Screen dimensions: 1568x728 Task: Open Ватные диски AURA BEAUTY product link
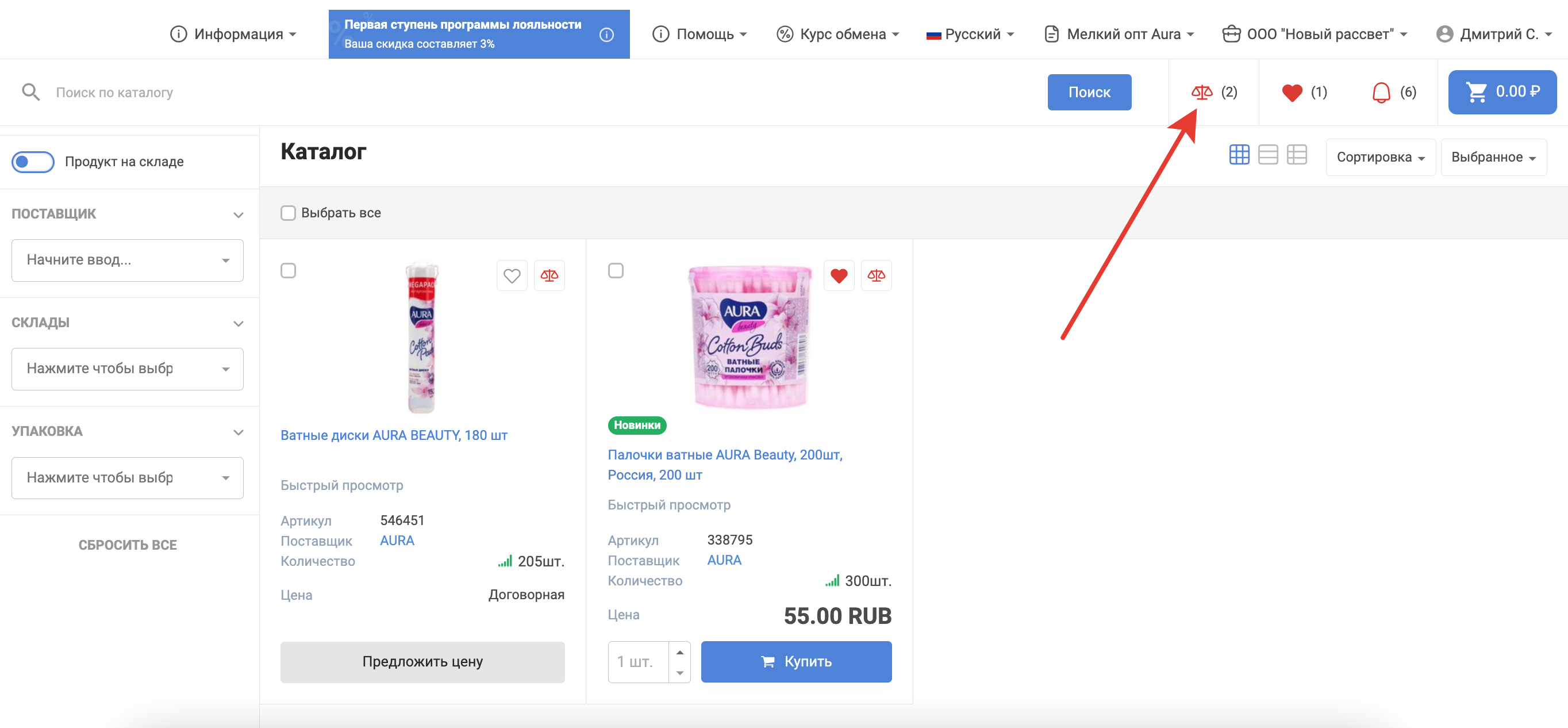point(393,435)
